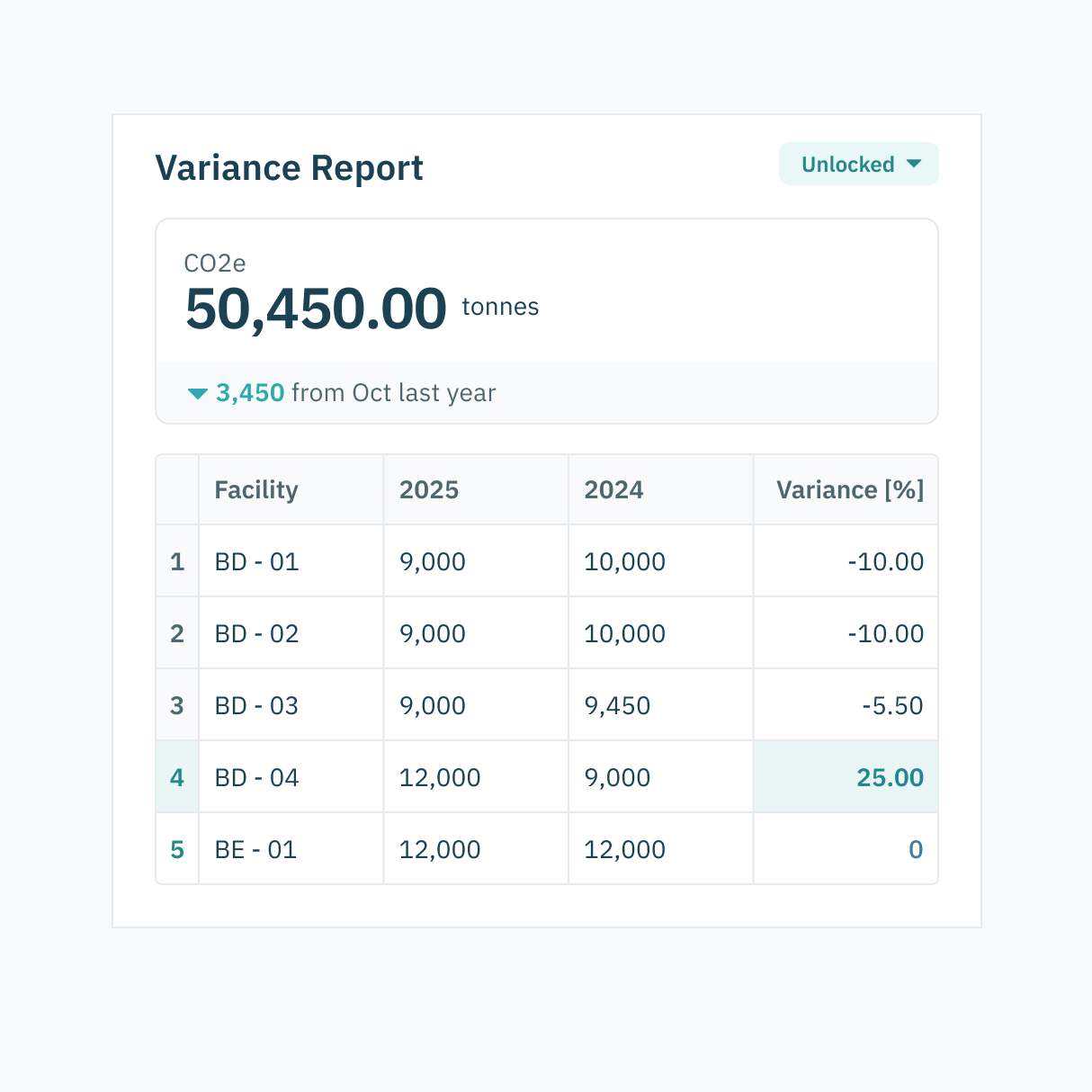This screenshot has height=1092, width=1092.
Task: Click the 3,450 change value
Action: click(x=250, y=393)
